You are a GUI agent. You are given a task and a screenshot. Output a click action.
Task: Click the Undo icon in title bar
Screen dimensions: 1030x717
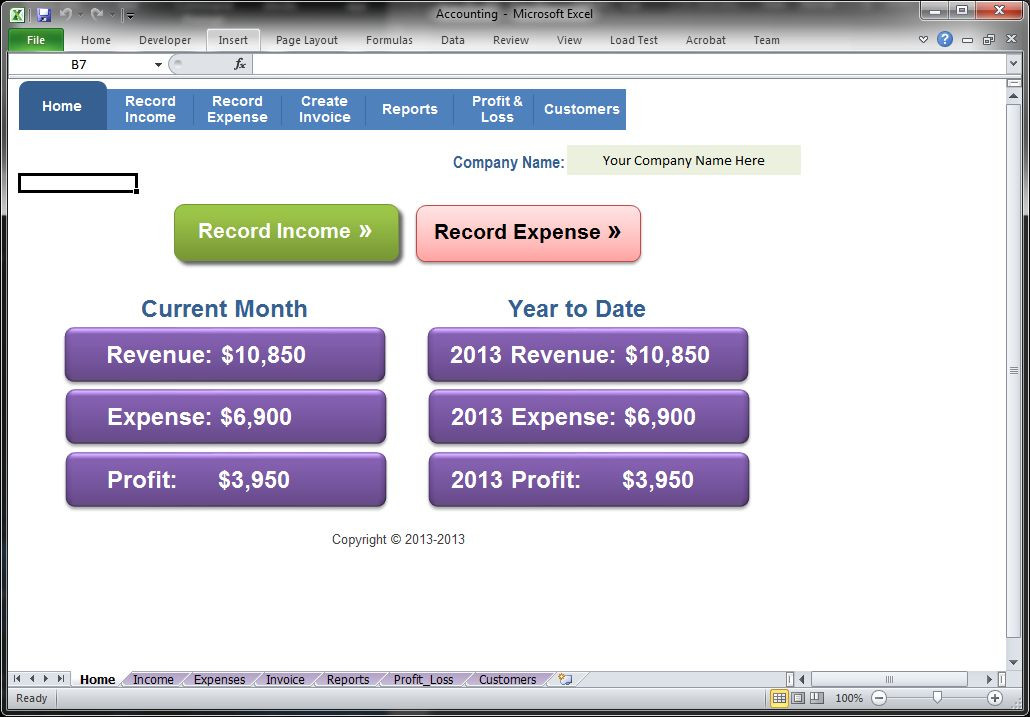point(65,14)
